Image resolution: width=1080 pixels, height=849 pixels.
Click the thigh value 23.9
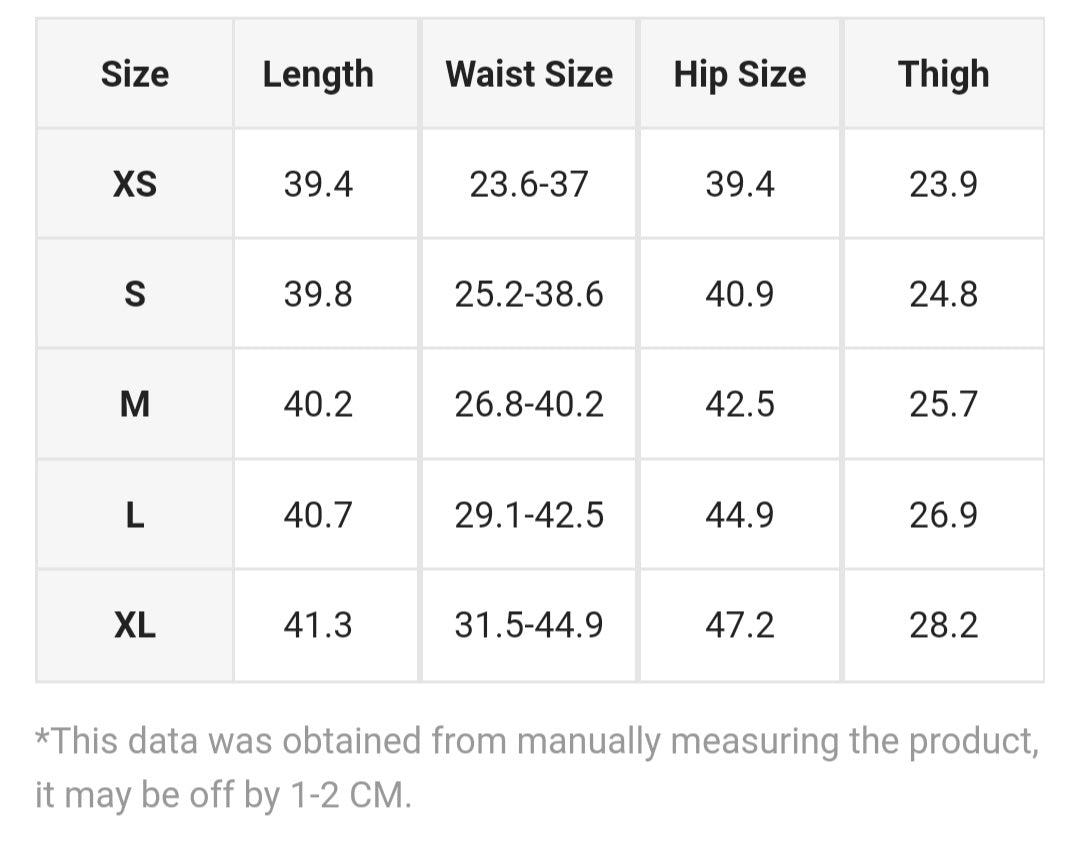pos(943,185)
